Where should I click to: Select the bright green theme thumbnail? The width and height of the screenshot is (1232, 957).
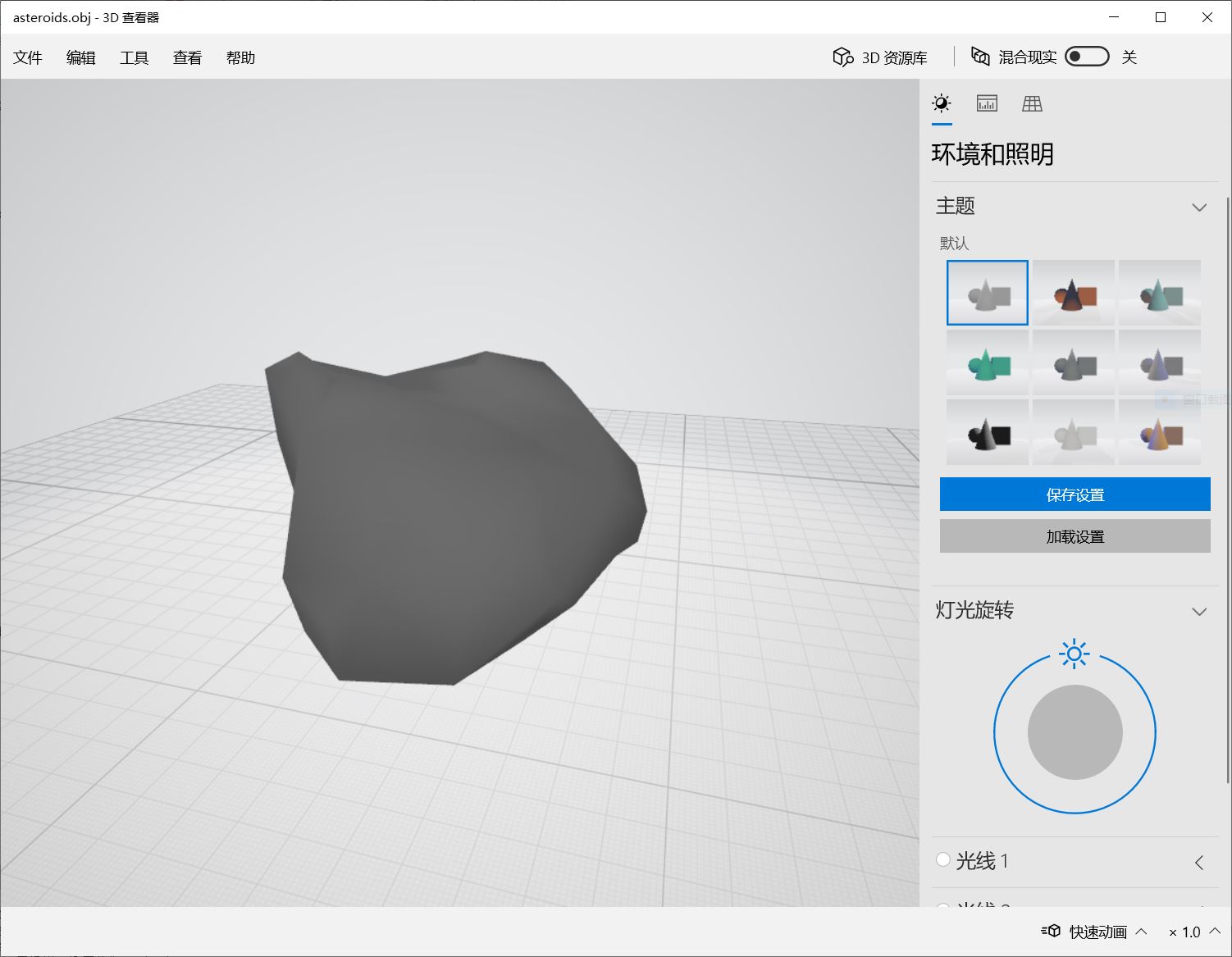coord(988,362)
